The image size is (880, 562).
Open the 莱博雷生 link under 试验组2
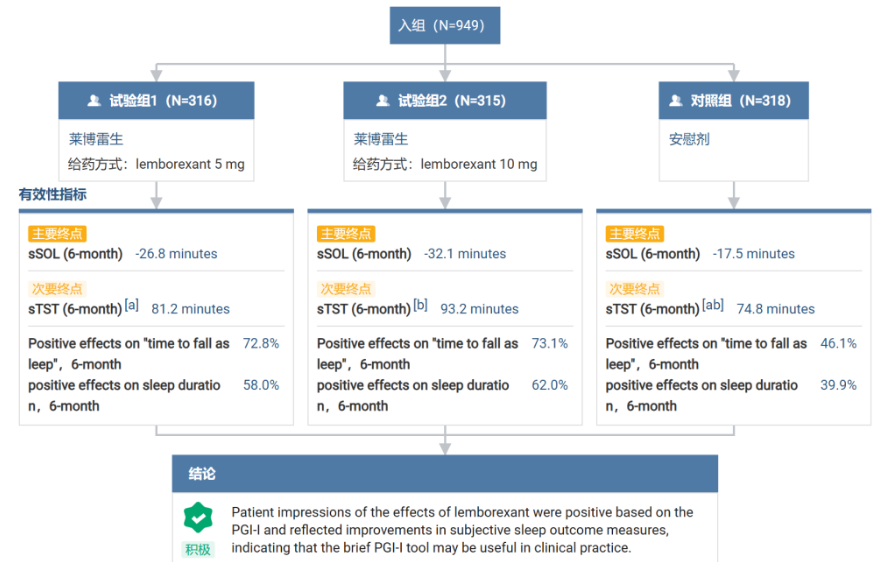coord(381,139)
